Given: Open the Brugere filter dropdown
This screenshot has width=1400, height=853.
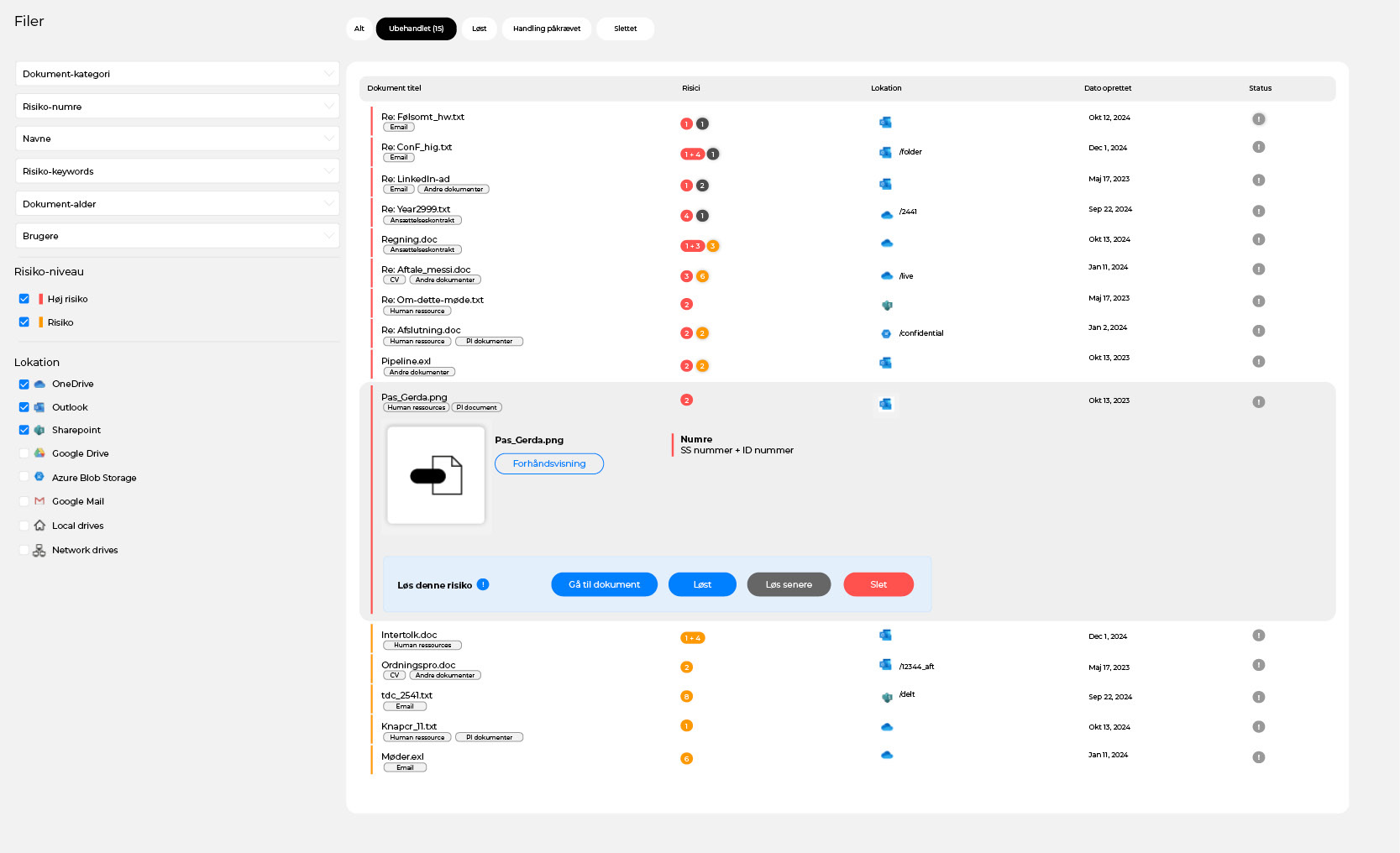Looking at the screenshot, I should point(177,236).
